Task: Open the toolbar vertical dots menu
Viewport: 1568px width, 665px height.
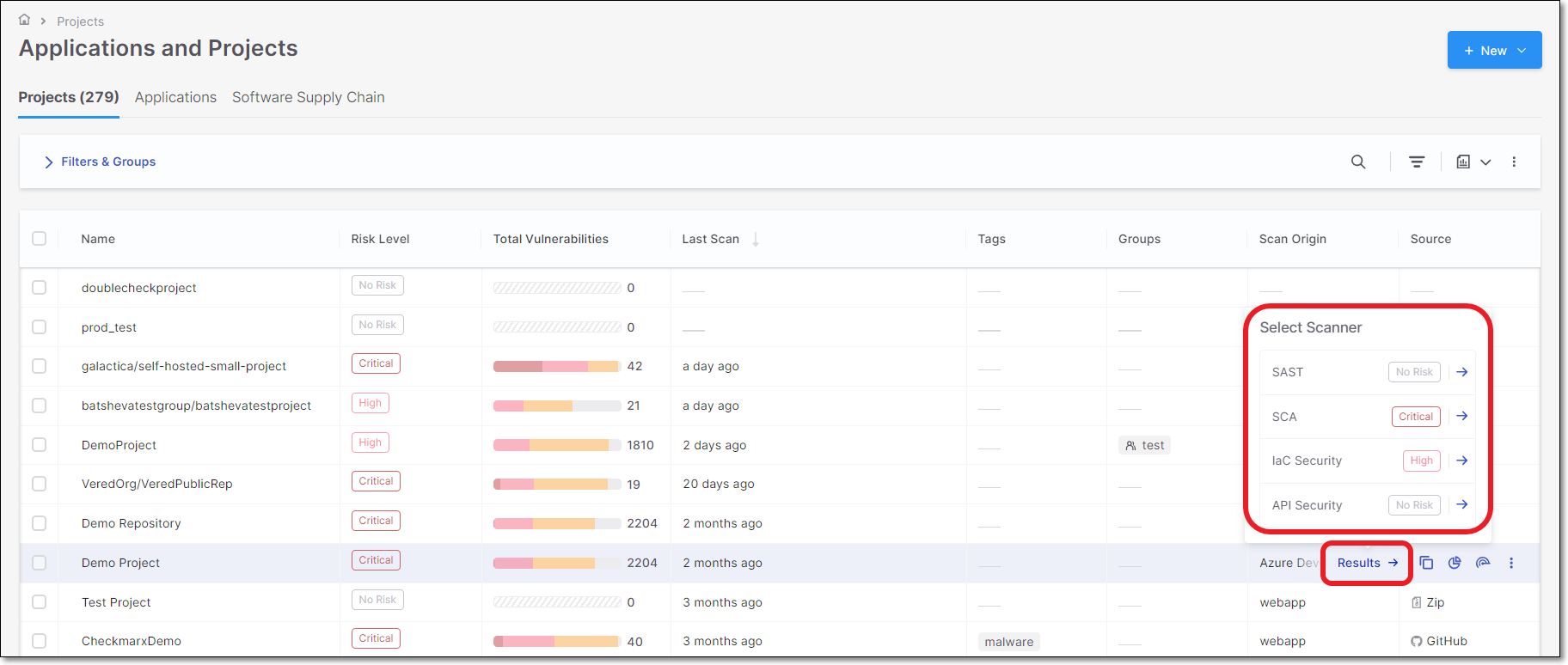Action: (1514, 162)
